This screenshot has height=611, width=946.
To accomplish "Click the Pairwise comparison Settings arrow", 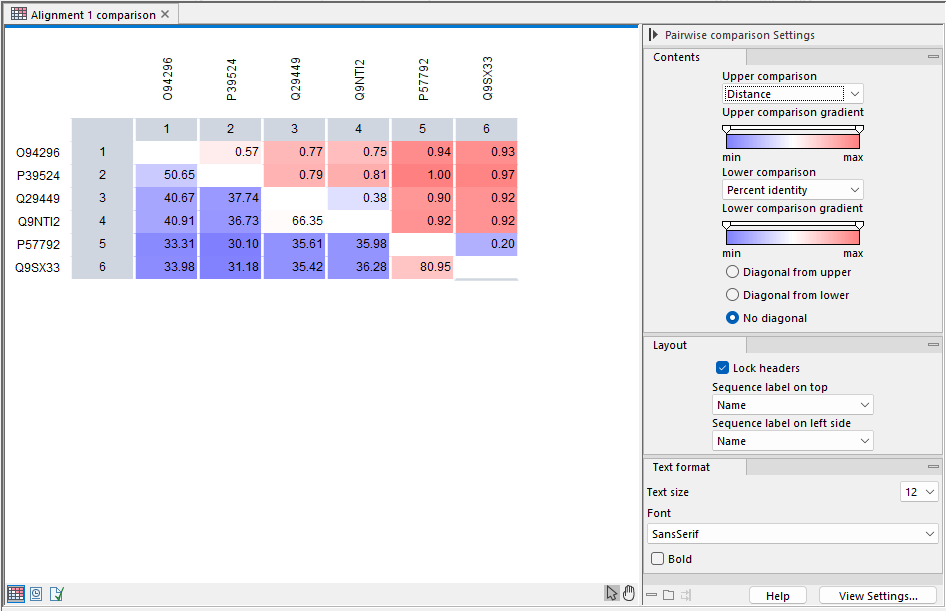I will 655,34.
